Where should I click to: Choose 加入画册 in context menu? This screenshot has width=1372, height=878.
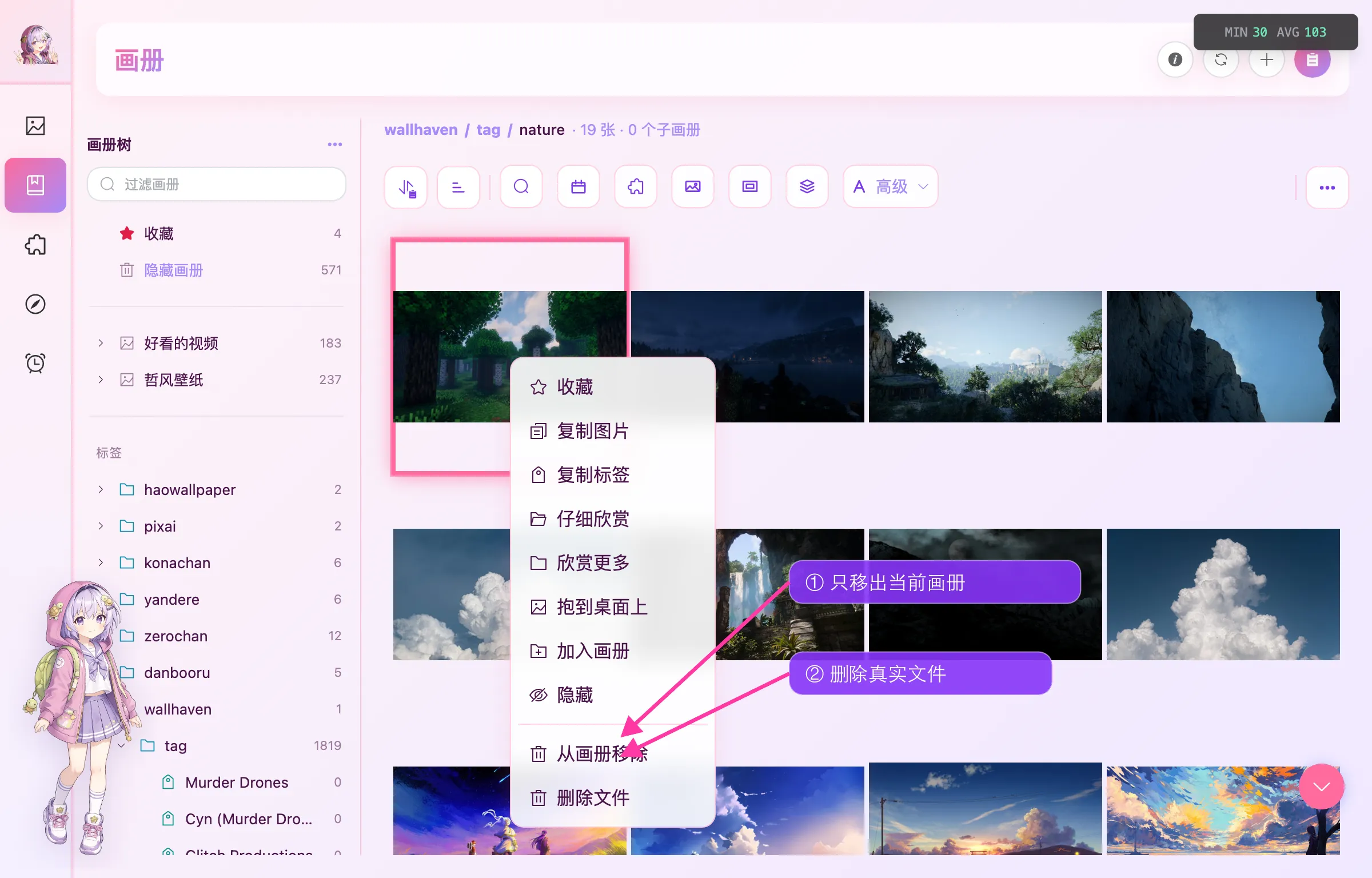click(x=613, y=651)
